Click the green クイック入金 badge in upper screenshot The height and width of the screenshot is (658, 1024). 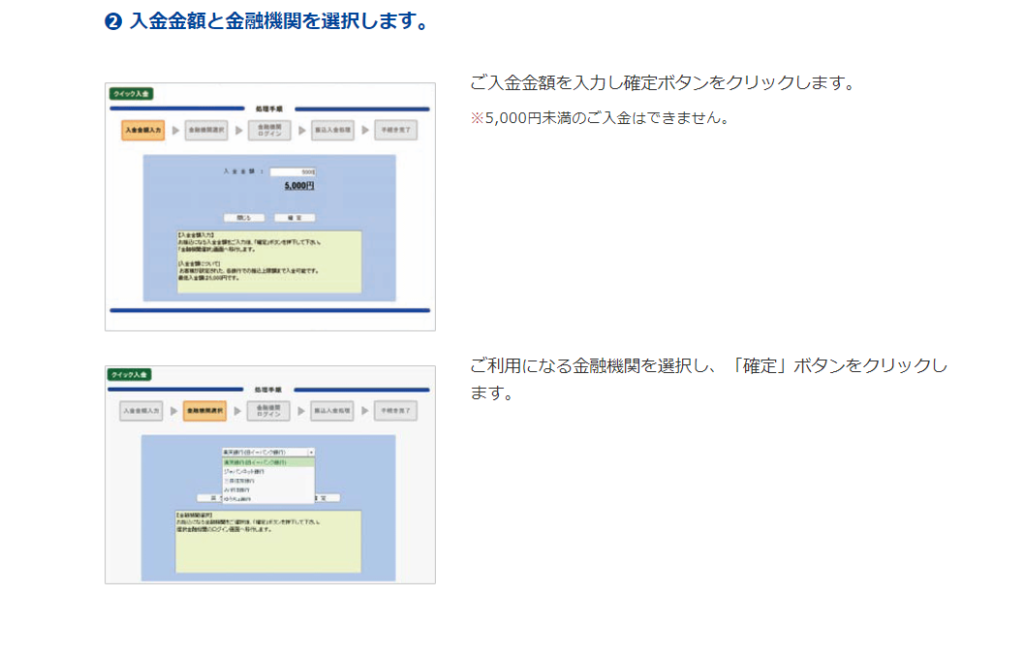[131, 94]
